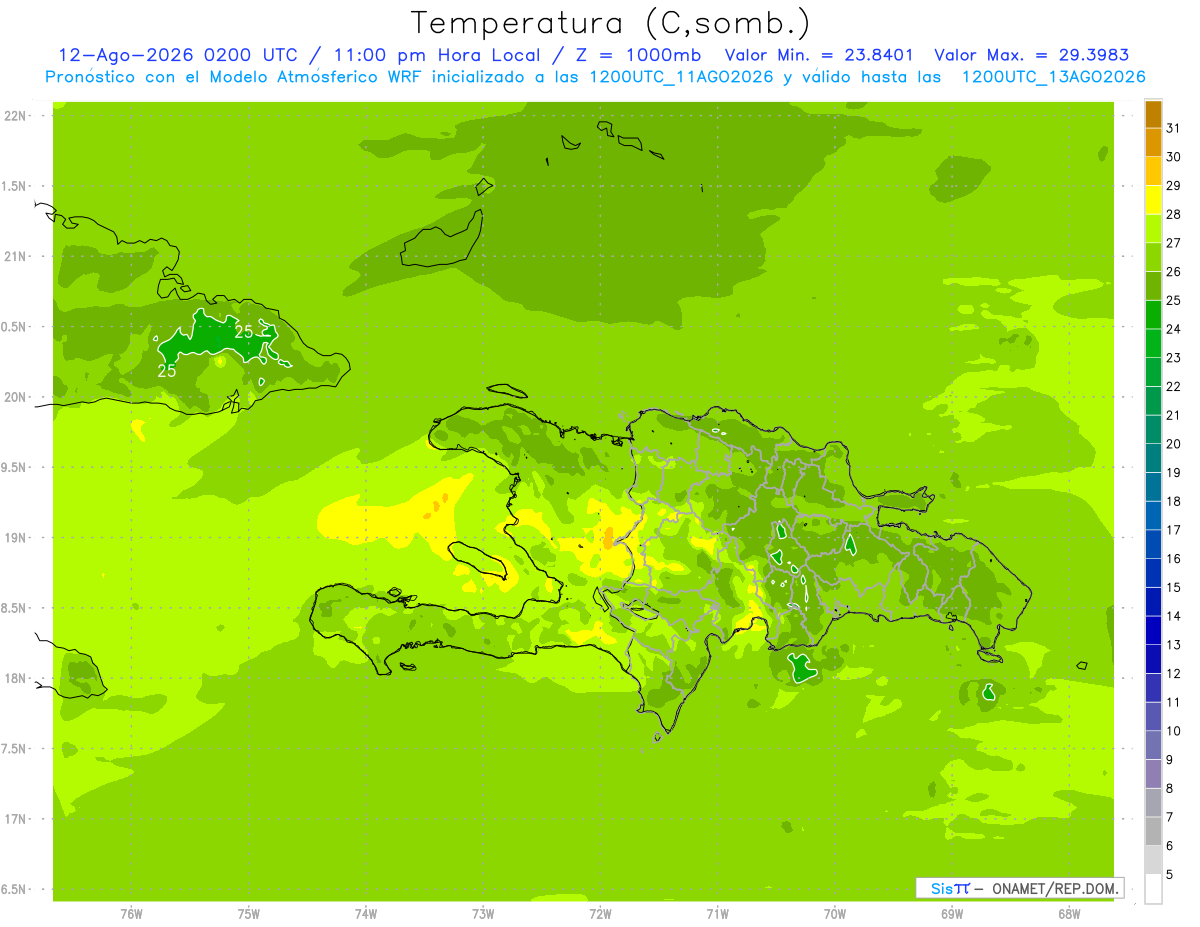
Task: Pick the white swatch below label 5
Action: (x=1153, y=889)
